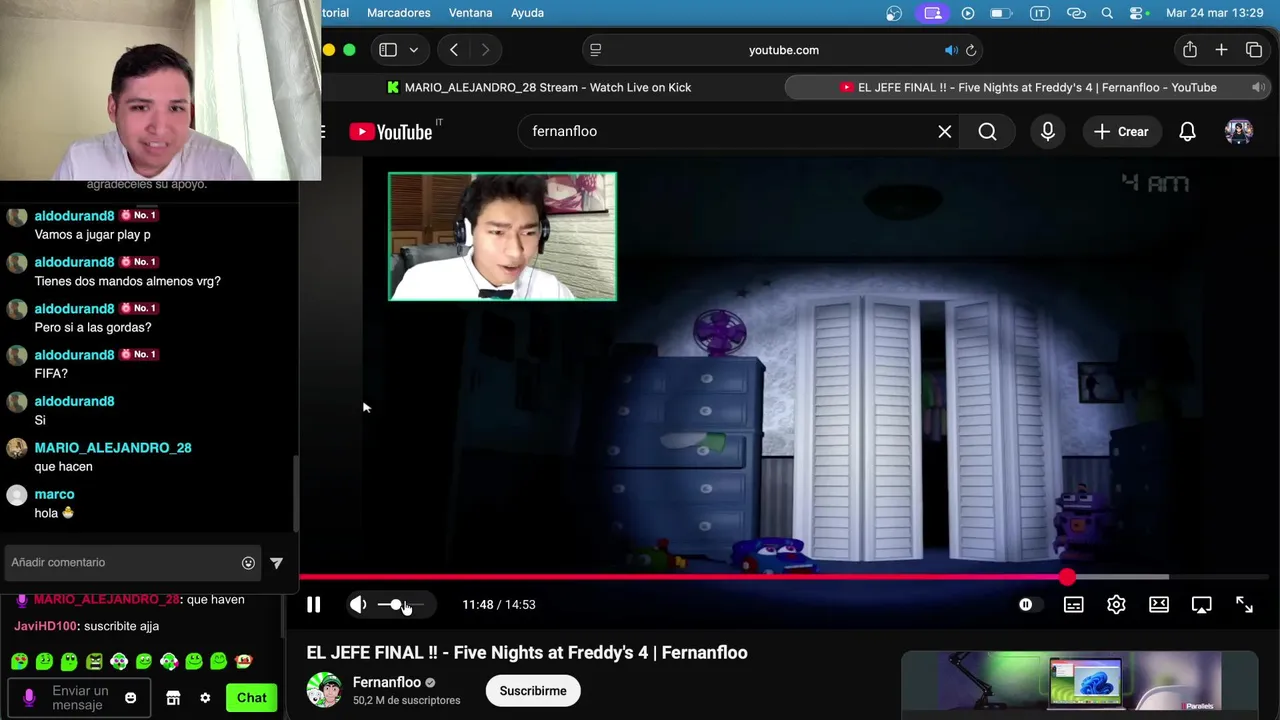Open macOS Control Center
Screen dimensions: 1280x720
point(1138,13)
